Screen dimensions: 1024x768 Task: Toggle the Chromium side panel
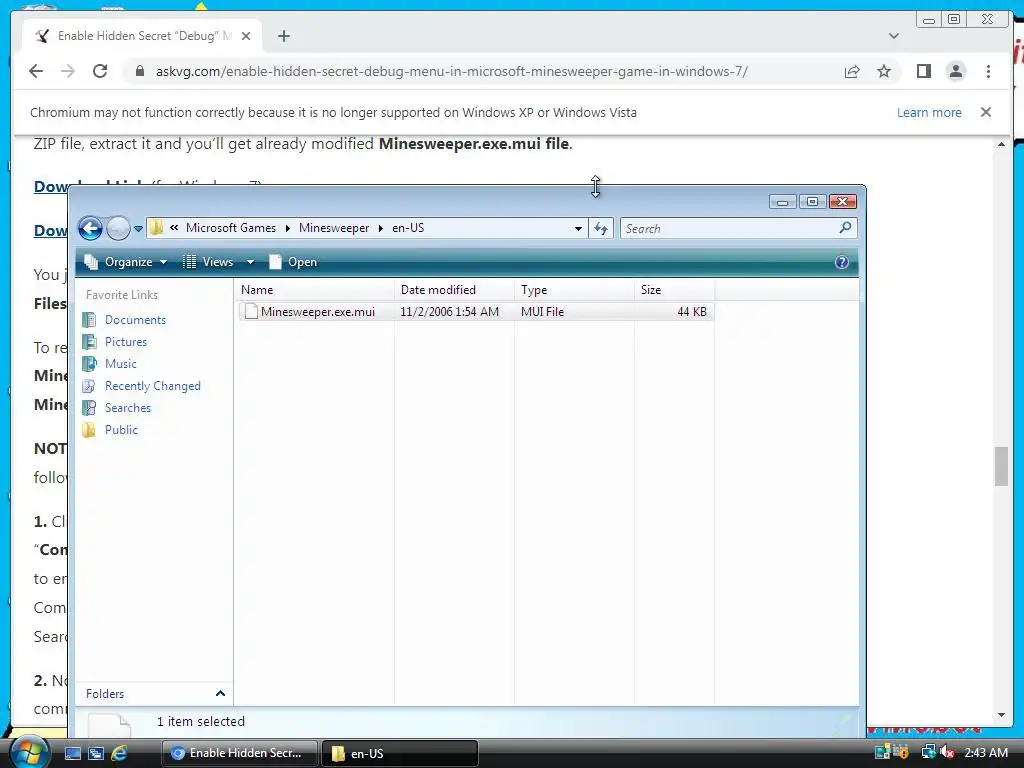pos(923,71)
